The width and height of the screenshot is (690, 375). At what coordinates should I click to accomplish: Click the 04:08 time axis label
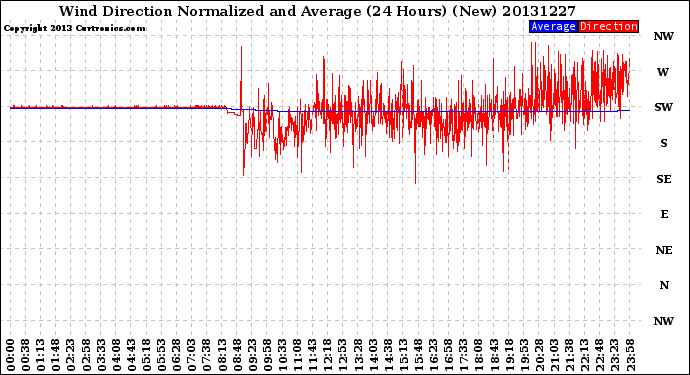116,355
